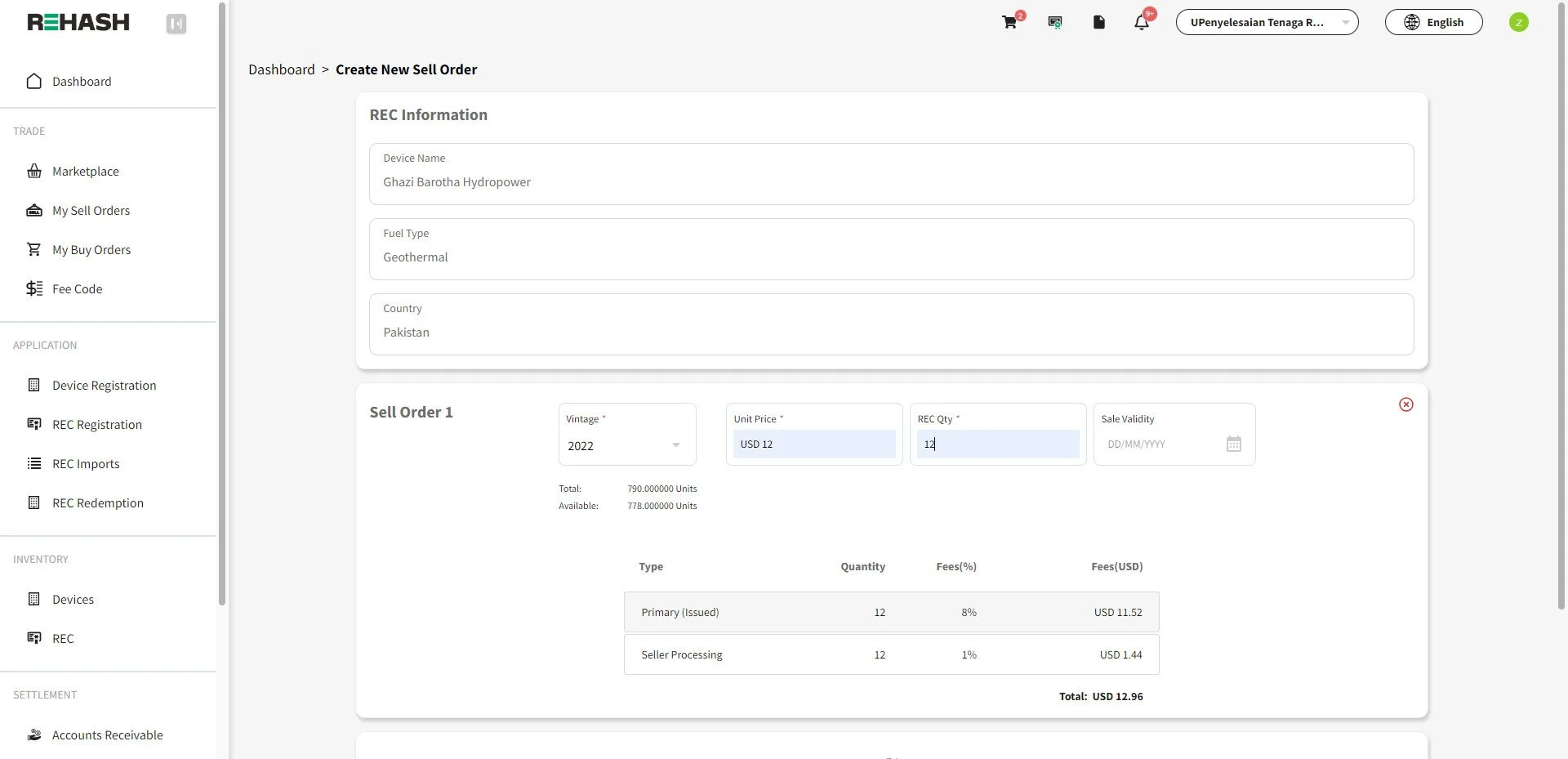This screenshot has height=759, width=1568.
Task: Click the Sell Order 1 heading
Action: pos(411,412)
